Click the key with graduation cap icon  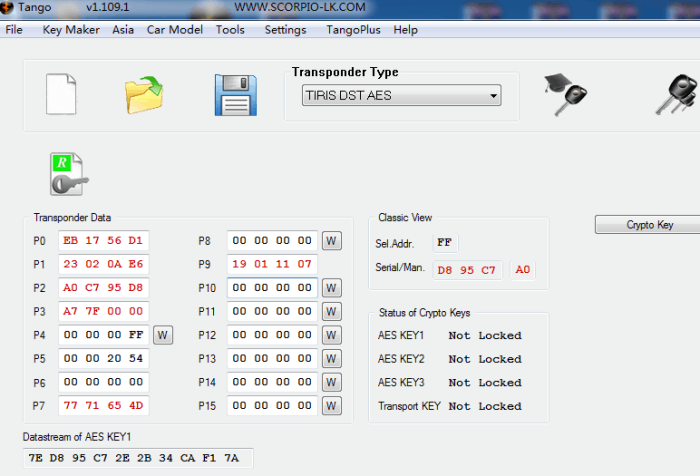[565, 95]
